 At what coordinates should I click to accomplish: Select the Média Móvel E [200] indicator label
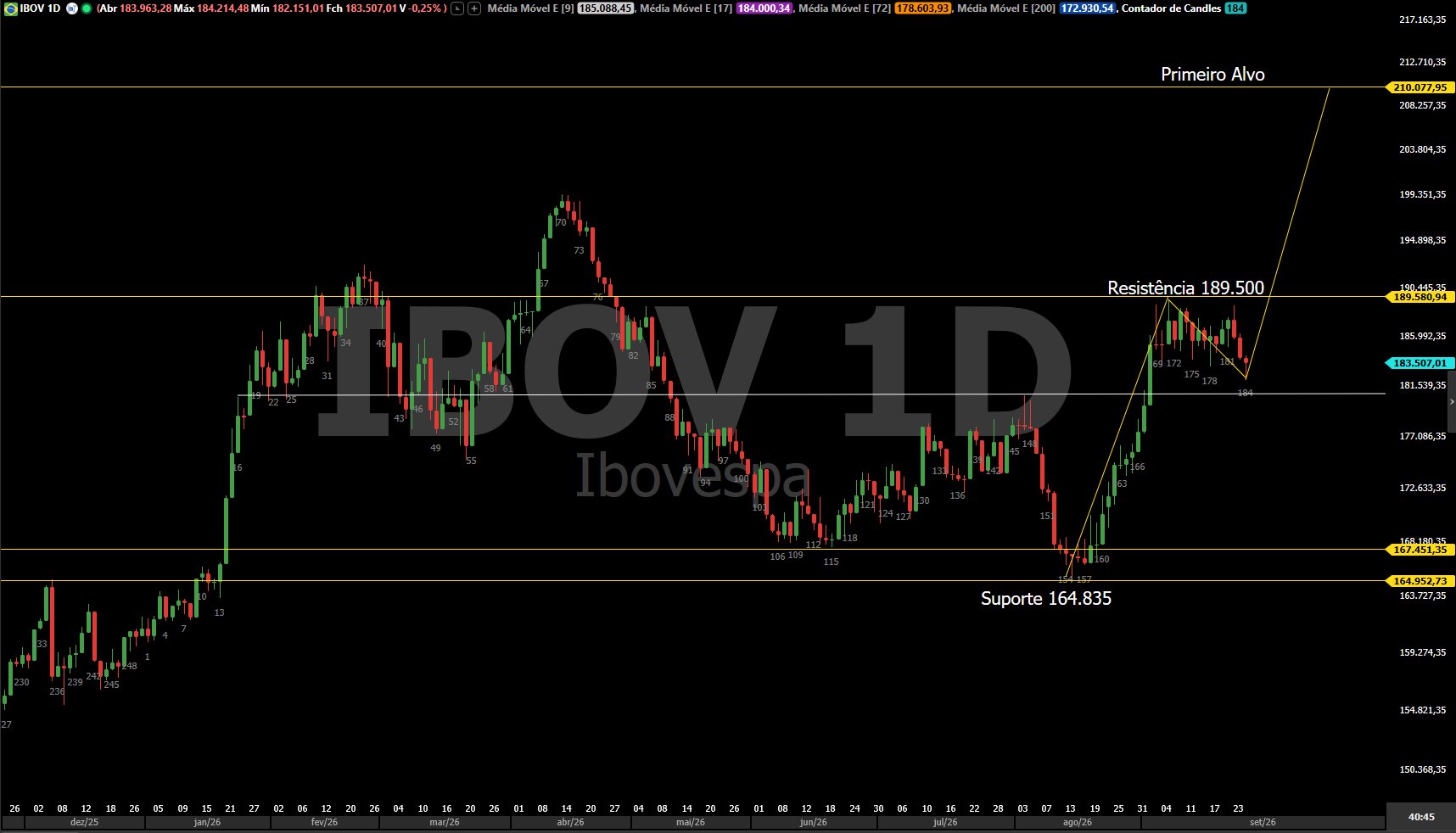(x=1006, y=8)
